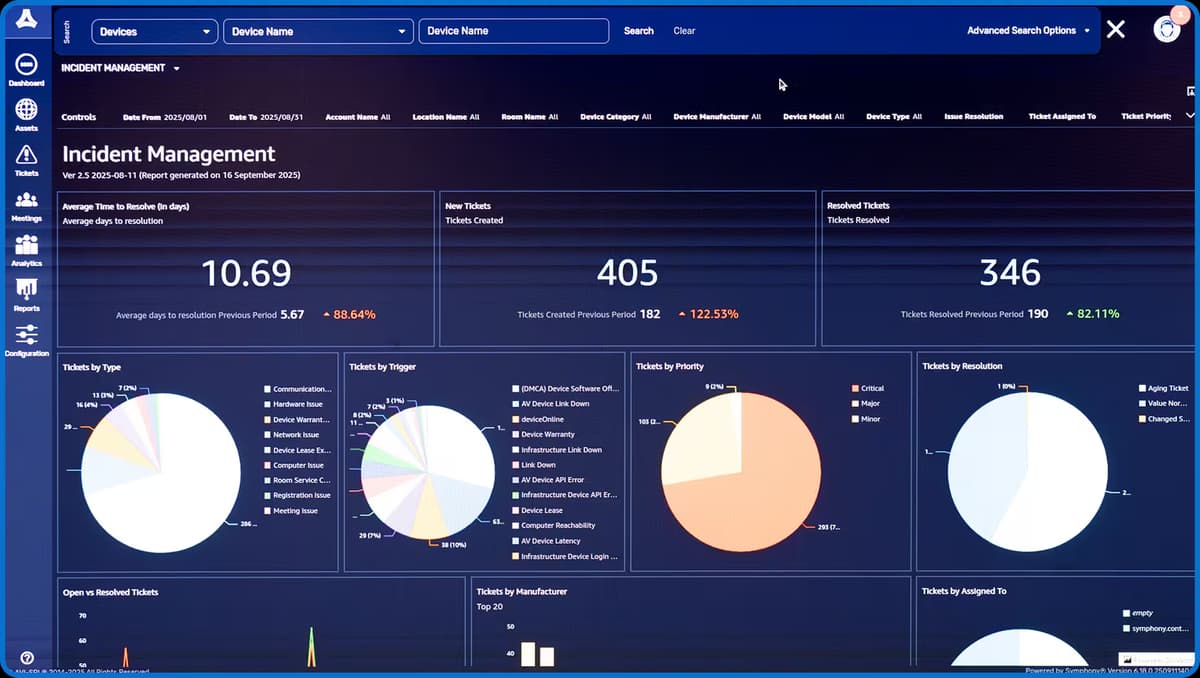Image resolution: width=1200 pixels, height=678 pixels.
Task: Toggle the Hardware Issue legend checkbox
Action: click(268, 404)
